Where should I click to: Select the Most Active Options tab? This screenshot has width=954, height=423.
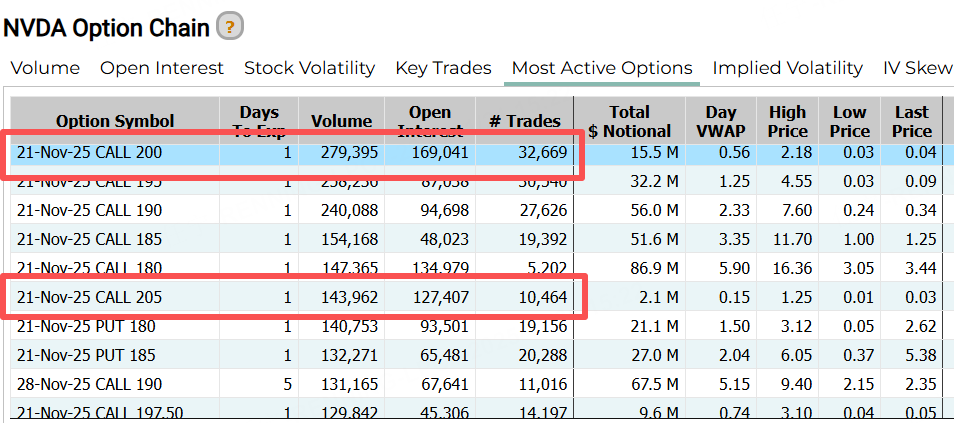[602, 68]
